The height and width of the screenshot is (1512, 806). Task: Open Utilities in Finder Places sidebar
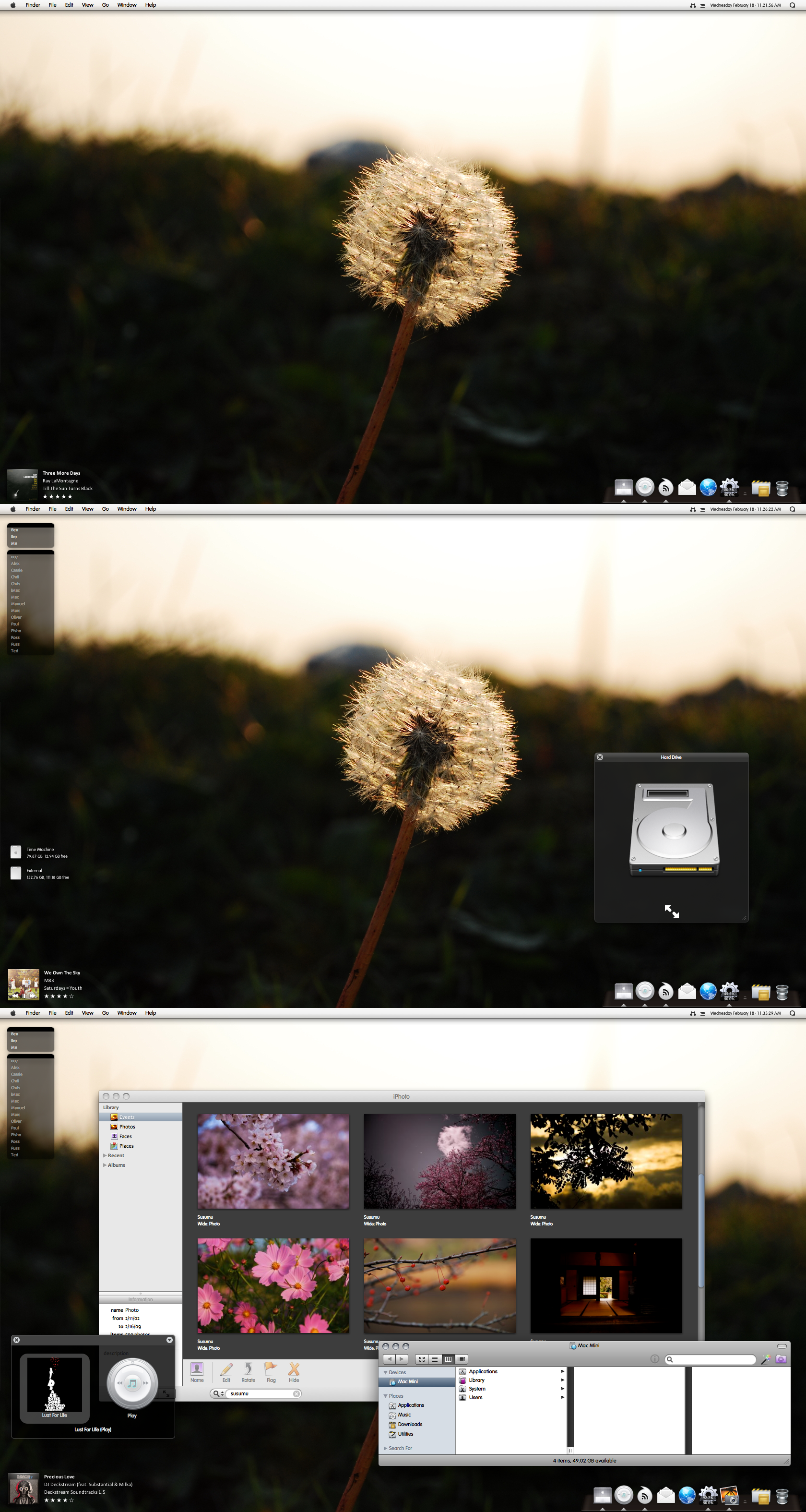pos(401,1434)
